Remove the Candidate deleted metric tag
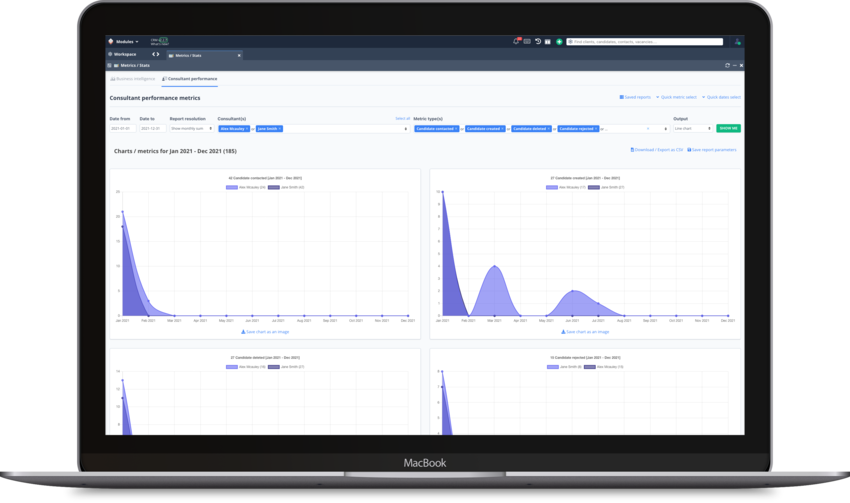 tap(549, 129)
